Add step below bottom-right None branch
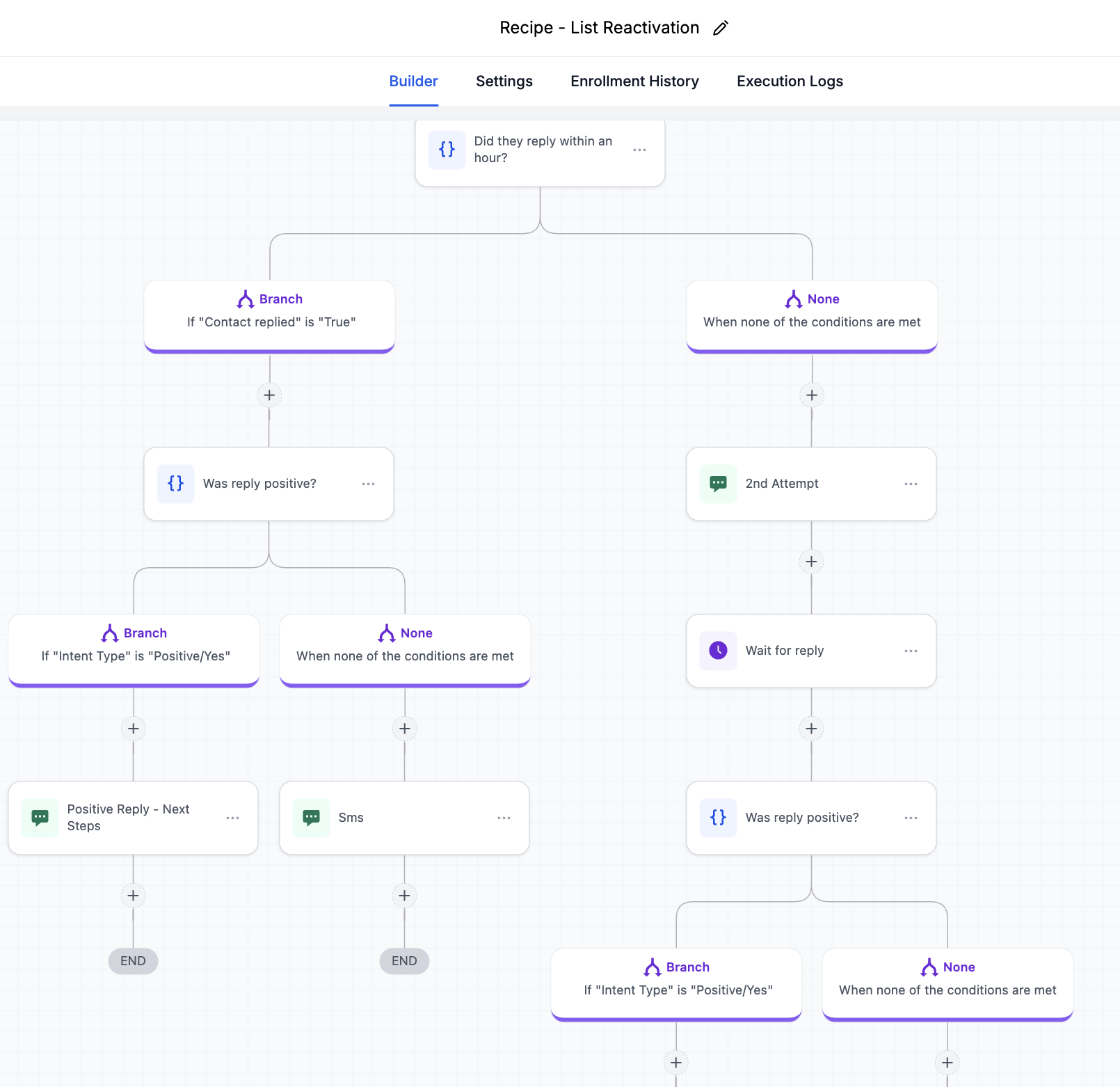1120x1087 pixels. [947, 1063]
